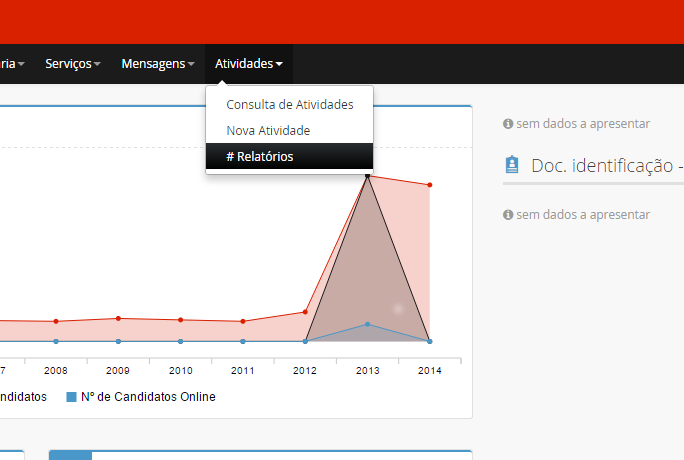Screen dimensions: 684x460
Task: Toggle the 'Nº de Candidatos Online' legend series
Action: point(147,397)
